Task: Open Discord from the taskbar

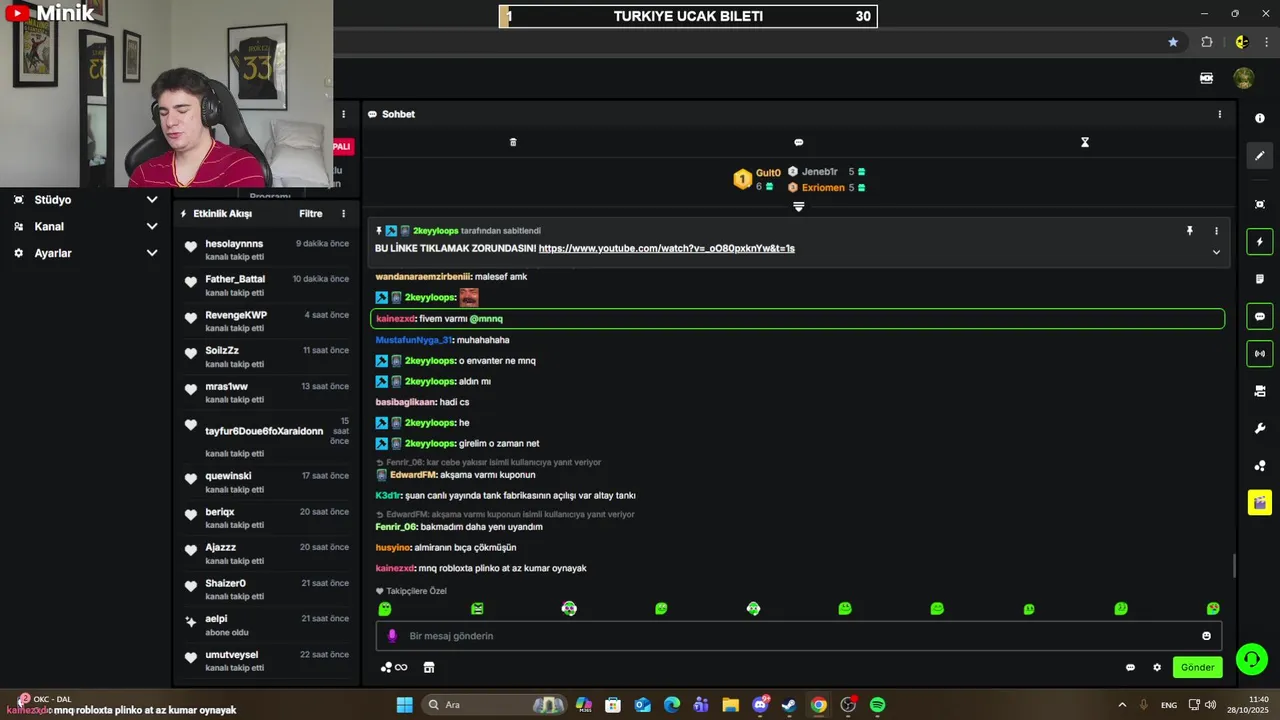Action: [x=760, y=705]
